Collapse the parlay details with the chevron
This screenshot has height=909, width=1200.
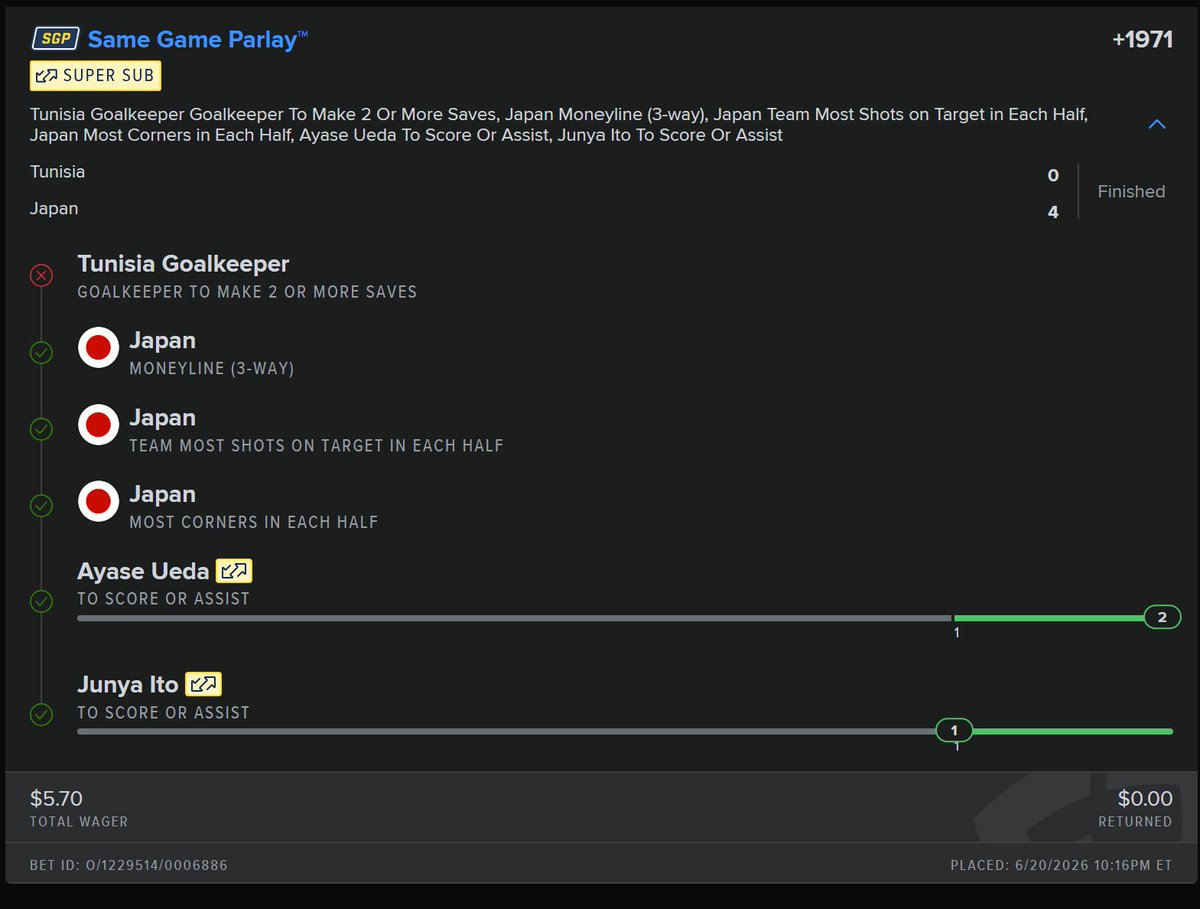click(x=1157, y=125)
